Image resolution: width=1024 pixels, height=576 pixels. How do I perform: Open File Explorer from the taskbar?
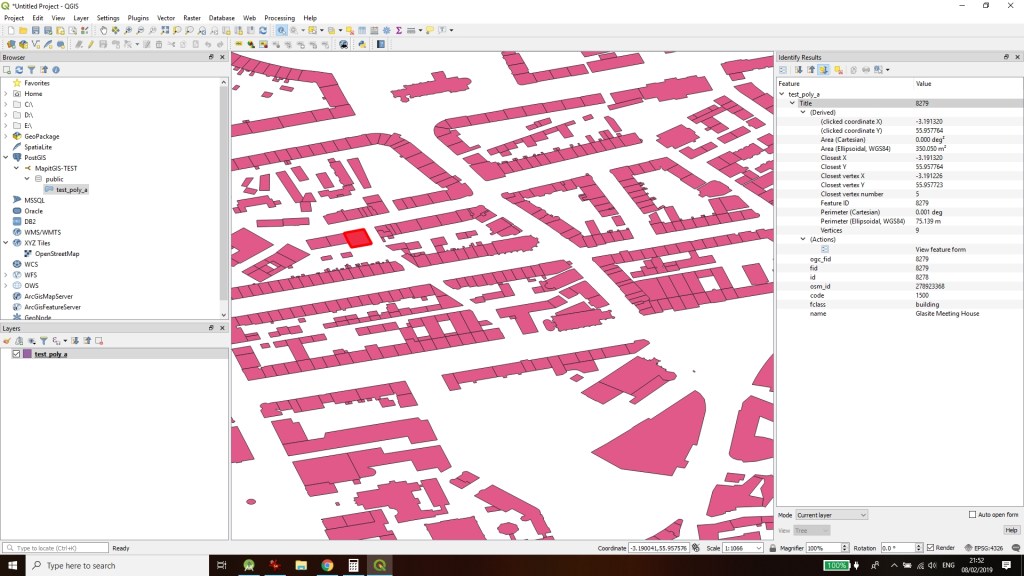[x=301, y=566]
